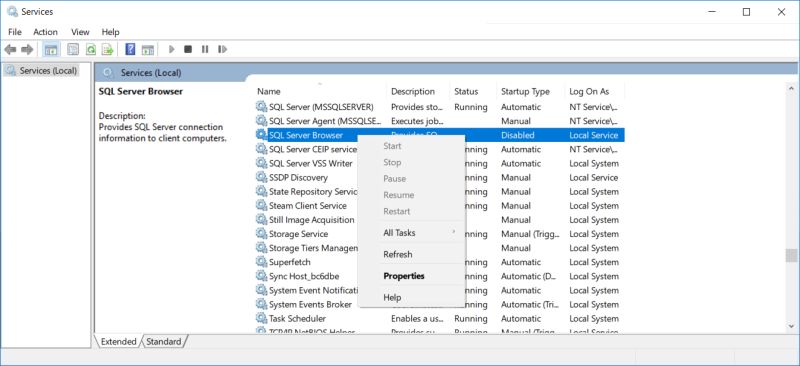Click the blue Help toolbar icon
Image resolution: width=800 pixels, height=366 pixels.
click(131, 50)
